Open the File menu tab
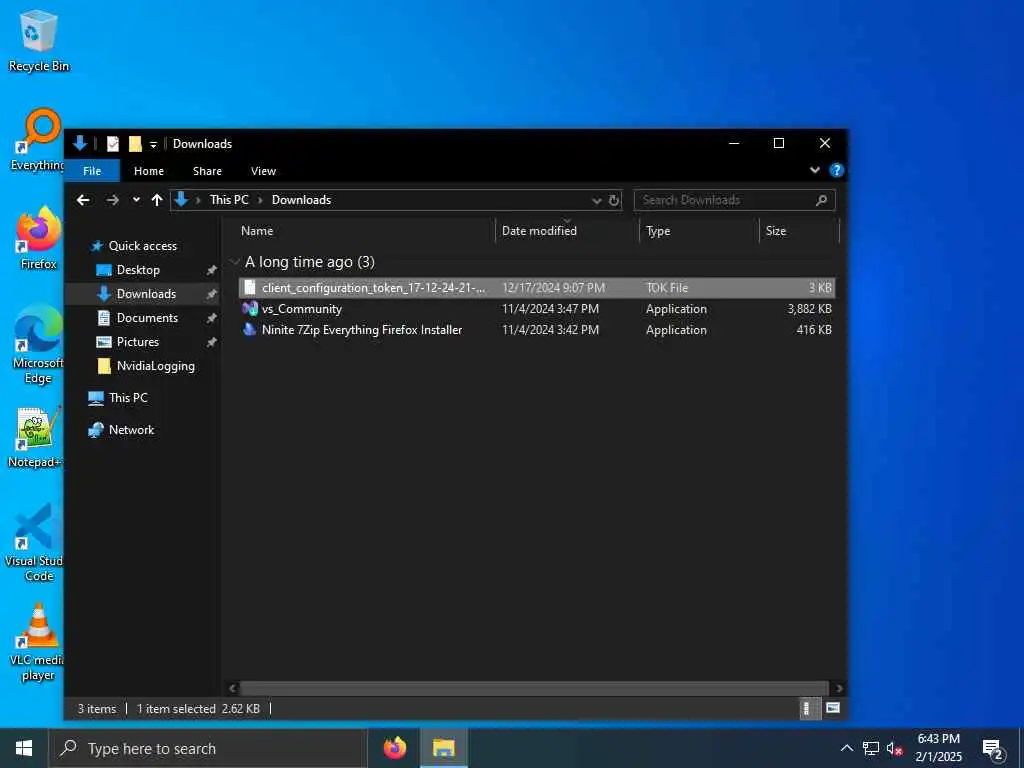Screen dimensions: 1024x768 (92, 171)
